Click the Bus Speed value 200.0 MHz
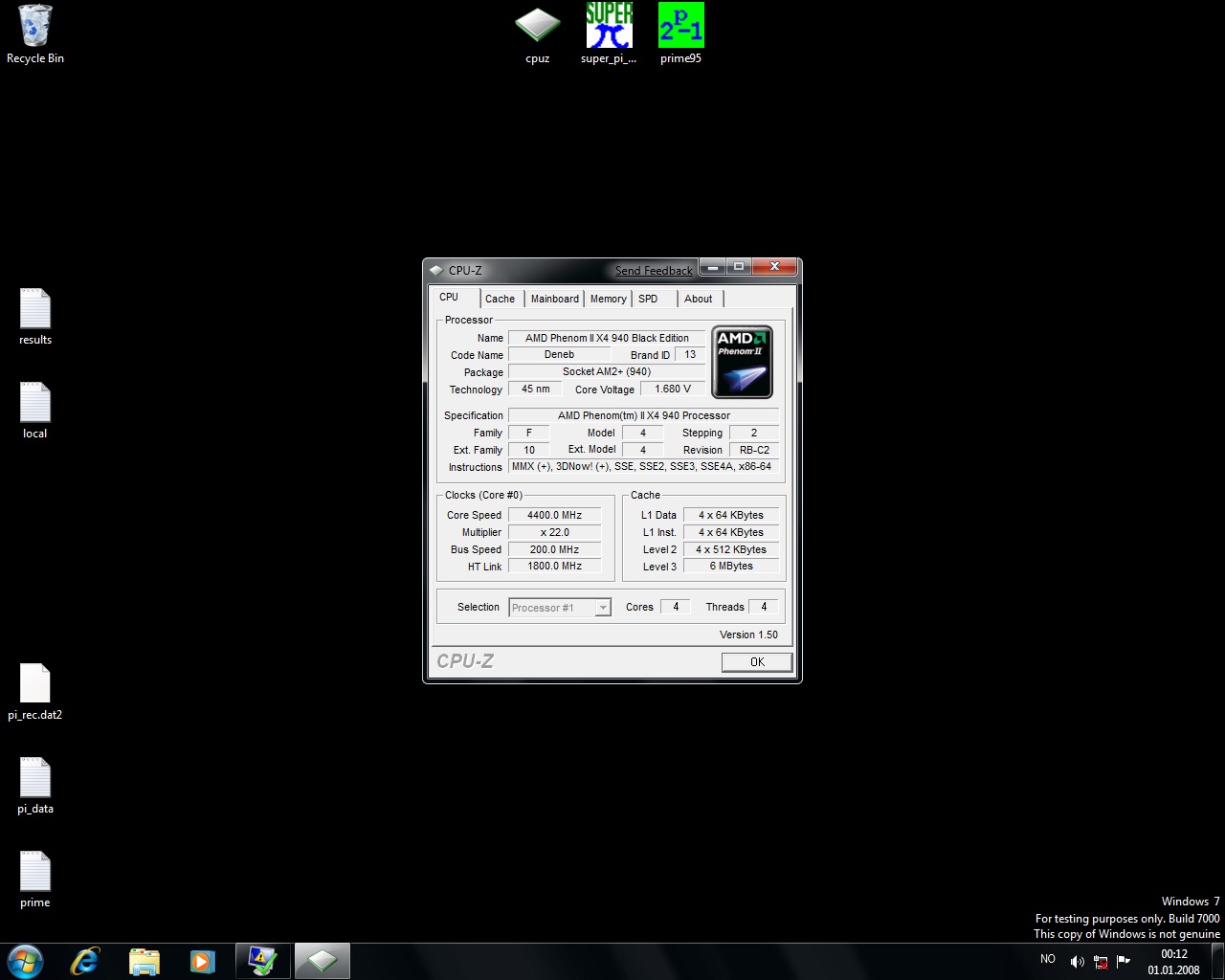The height and width of the screenshot is (980, 1225). [555, 549]
